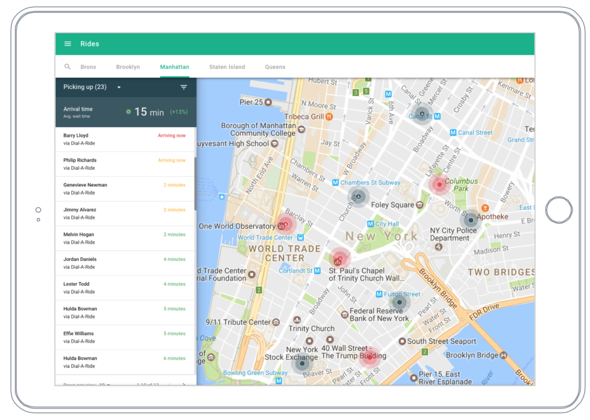
Task: Open the Staten Island tab
Action: [x=227, y=67]
